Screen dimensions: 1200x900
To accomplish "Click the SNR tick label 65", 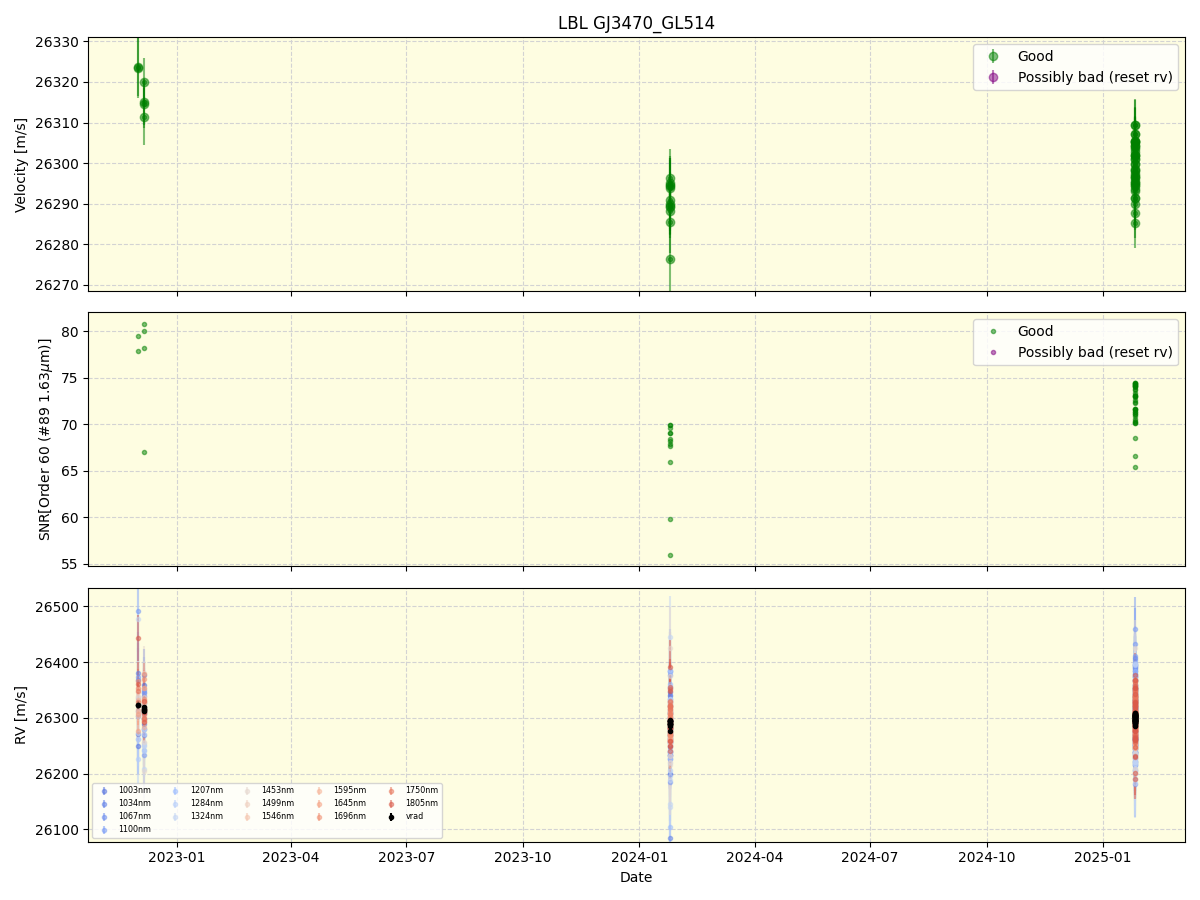I will point(72,471).
